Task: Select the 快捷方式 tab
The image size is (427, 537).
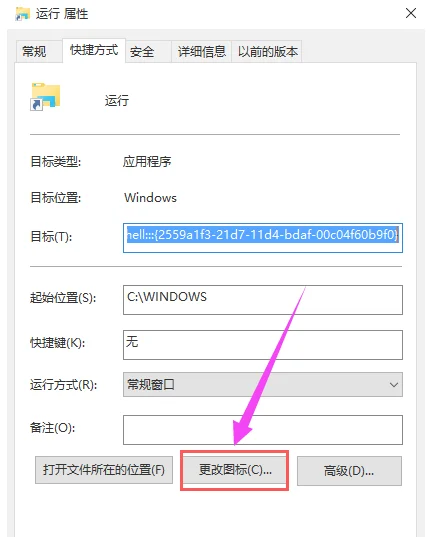Action: click(x=94, y=50)
